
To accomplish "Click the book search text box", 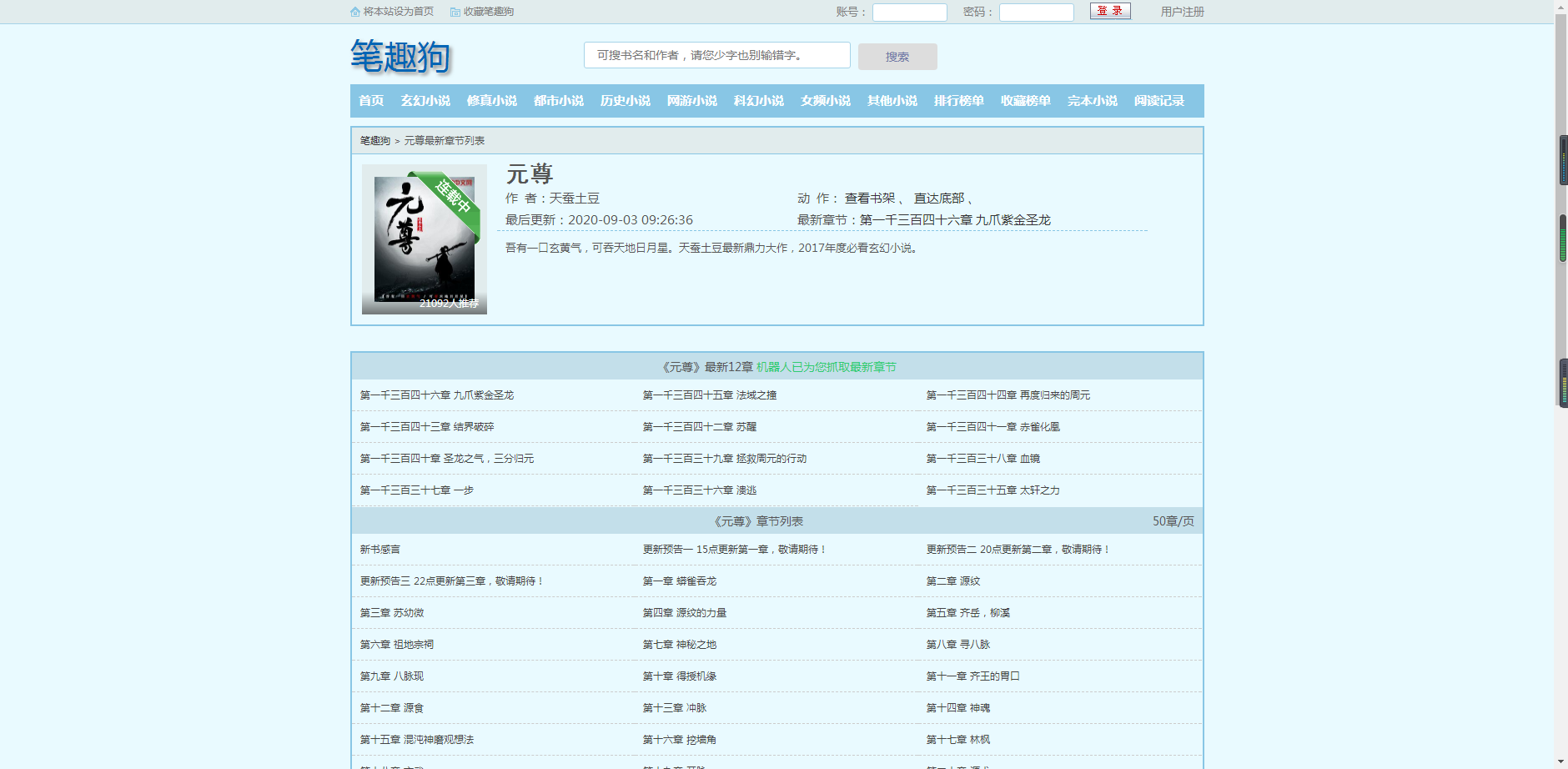I will click(716, 55).
